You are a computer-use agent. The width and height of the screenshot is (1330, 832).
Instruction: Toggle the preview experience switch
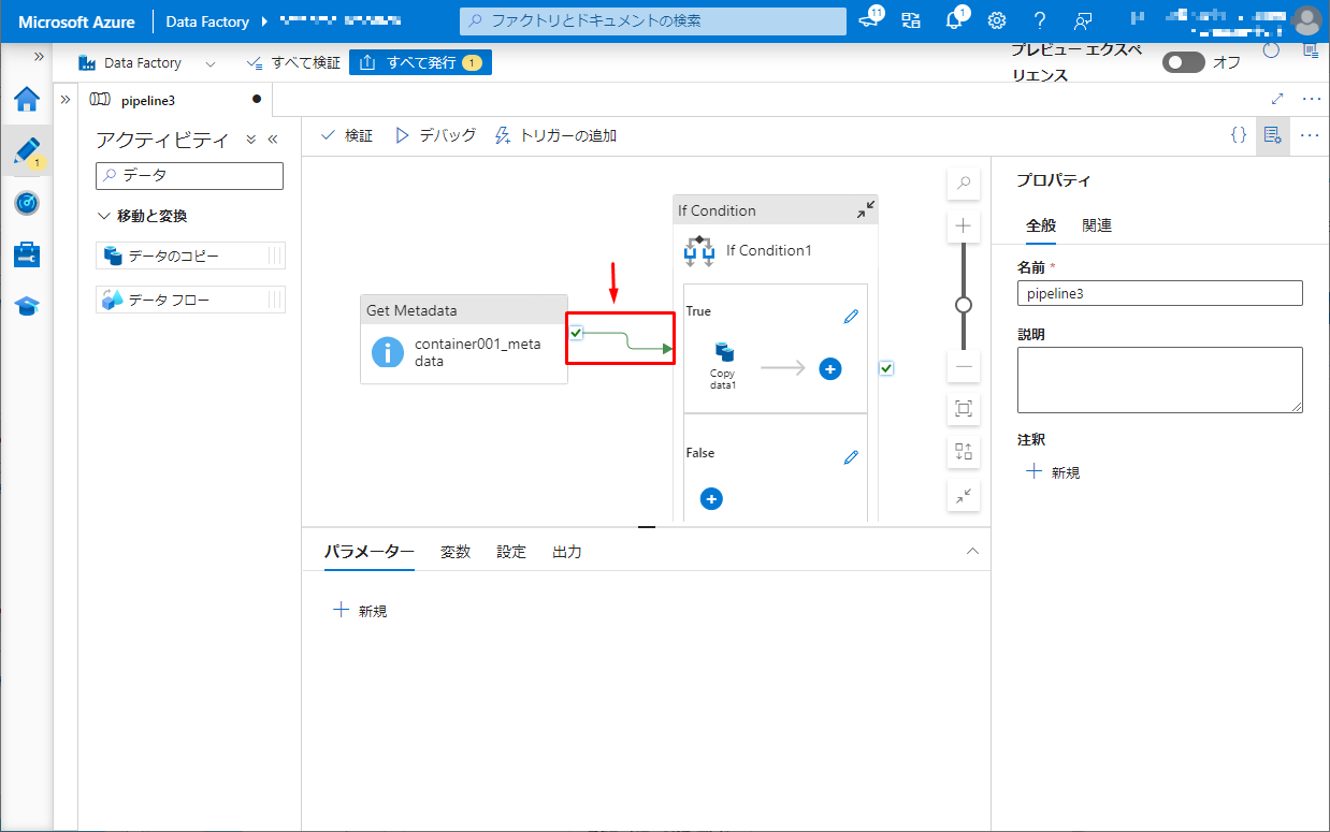(x=1184, y=62)
